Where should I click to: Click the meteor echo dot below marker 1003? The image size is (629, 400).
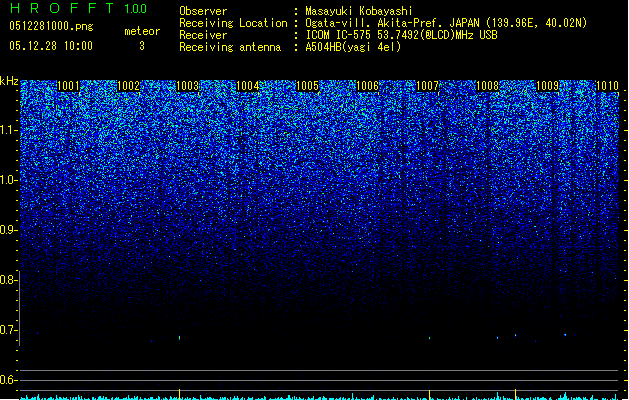[179, 338]
